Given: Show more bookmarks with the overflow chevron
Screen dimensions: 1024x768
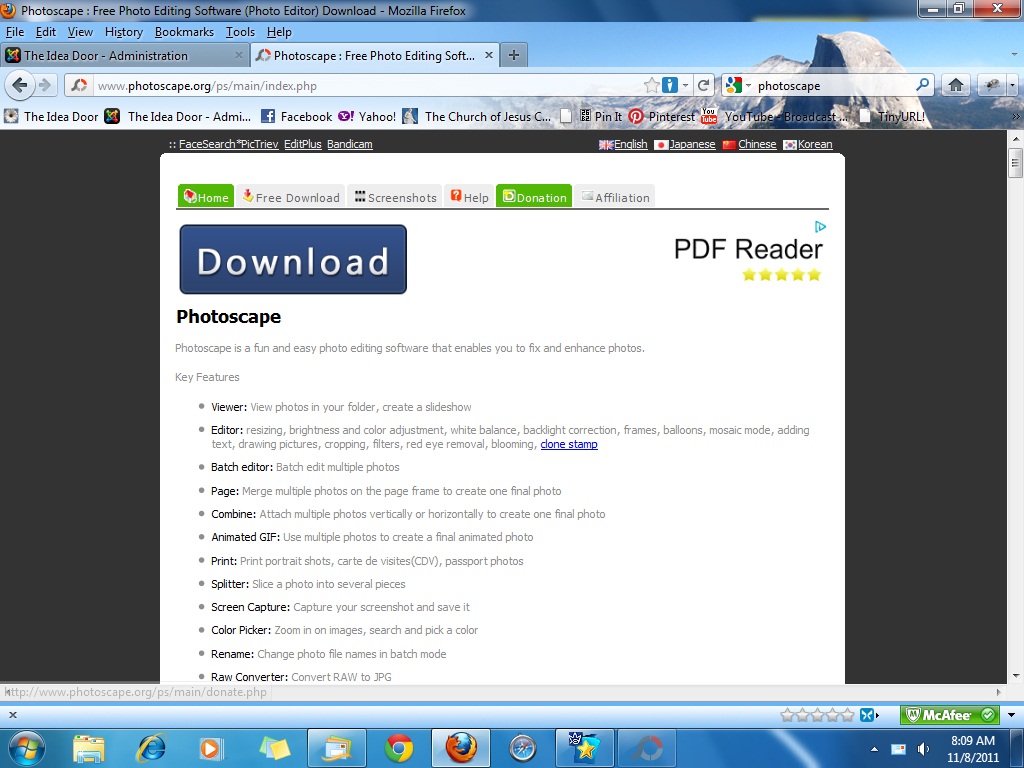Looking at the screenshot, I should pos(1015,117).
